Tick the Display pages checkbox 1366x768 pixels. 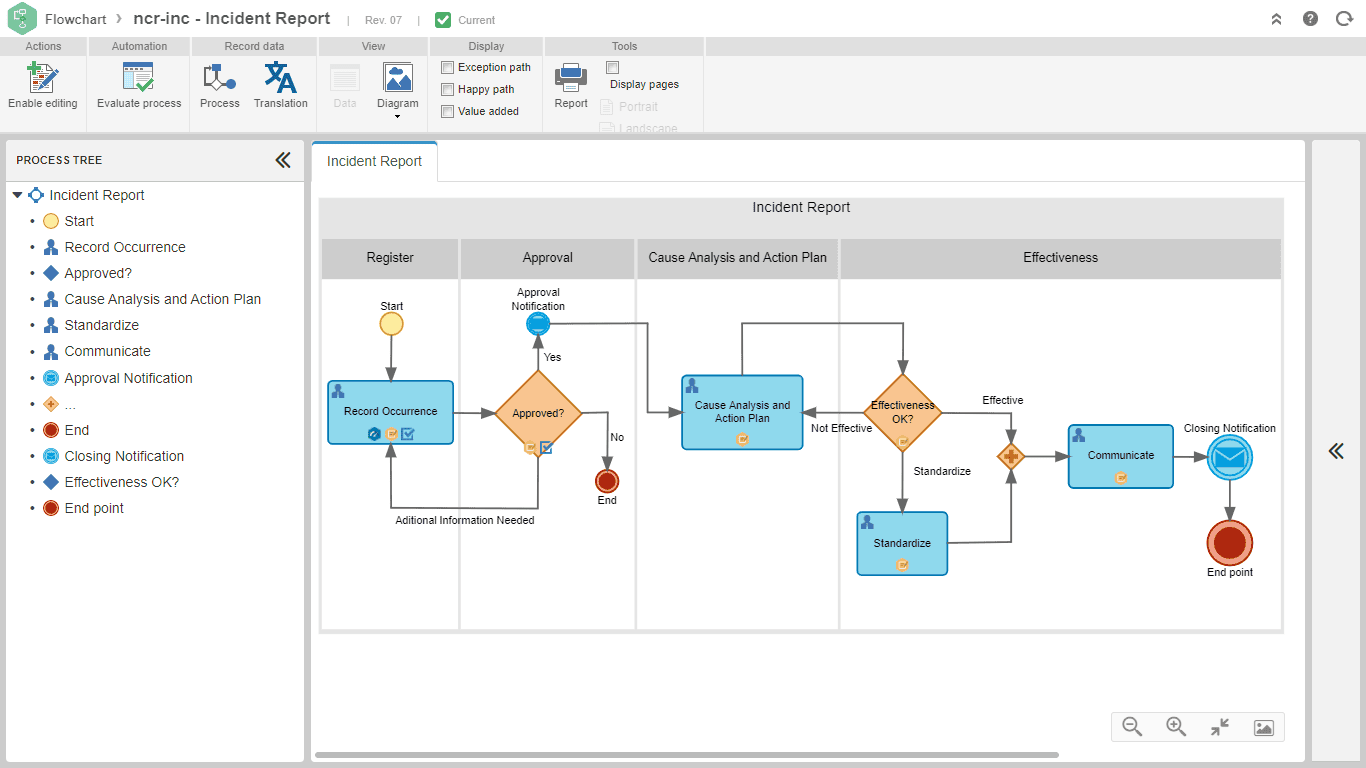613,67
